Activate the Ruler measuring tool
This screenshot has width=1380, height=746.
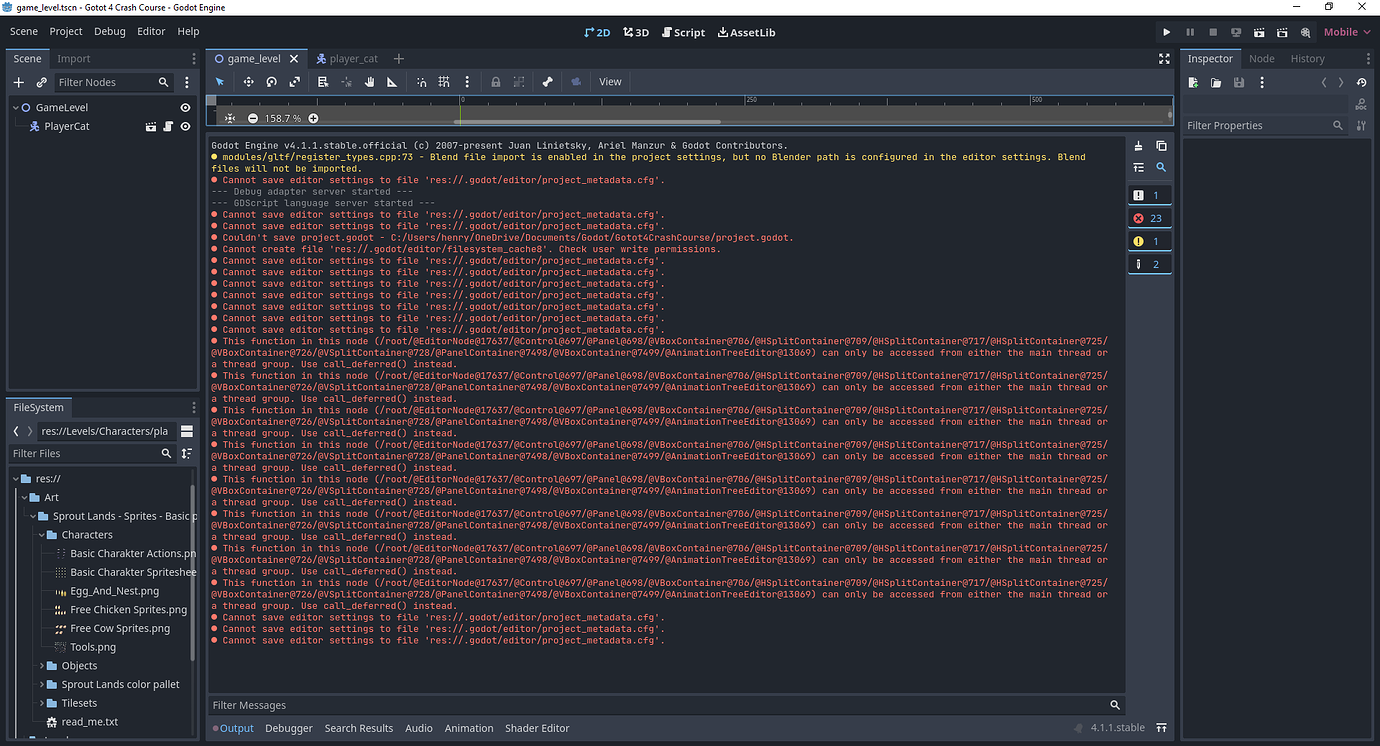[392, 82]
